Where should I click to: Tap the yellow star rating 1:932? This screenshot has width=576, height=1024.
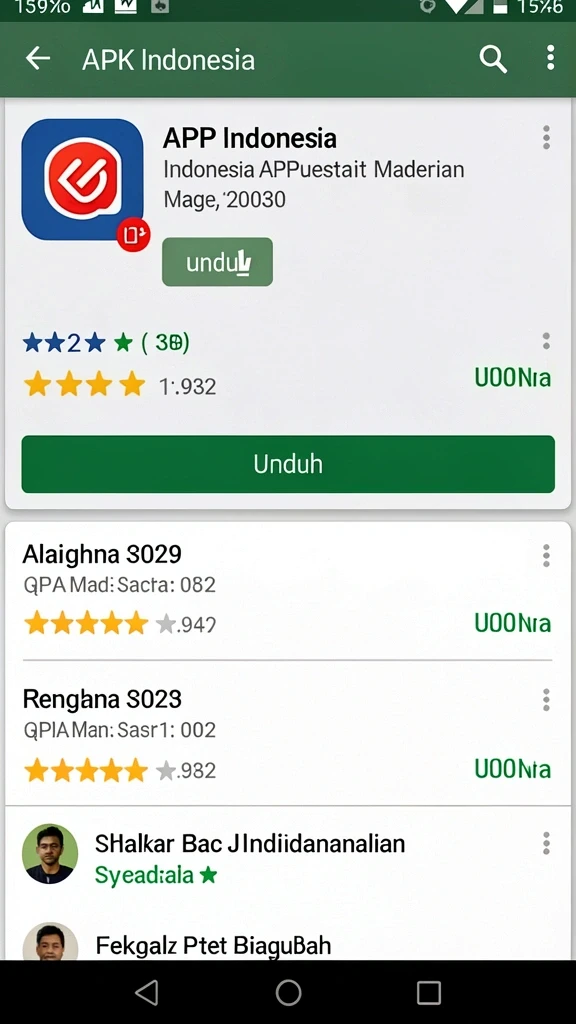coord(120,385)
